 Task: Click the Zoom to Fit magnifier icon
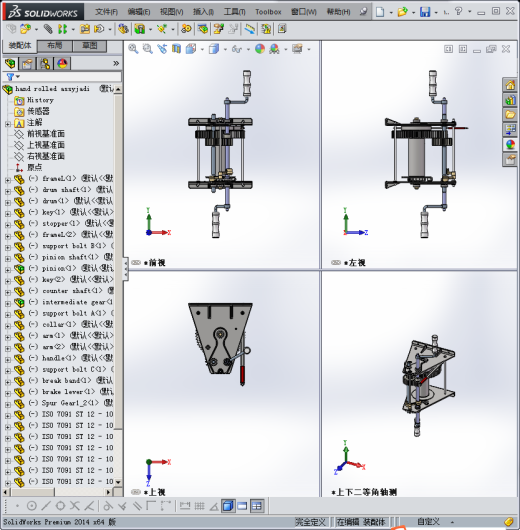pos(133,49)
